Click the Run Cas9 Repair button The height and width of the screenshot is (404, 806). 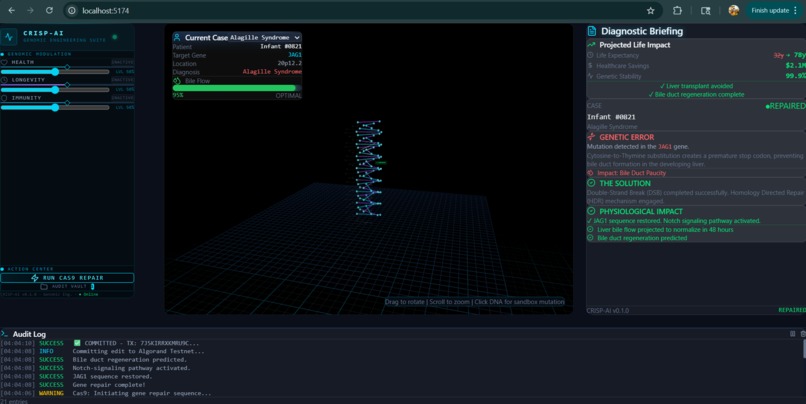[67, 278]
